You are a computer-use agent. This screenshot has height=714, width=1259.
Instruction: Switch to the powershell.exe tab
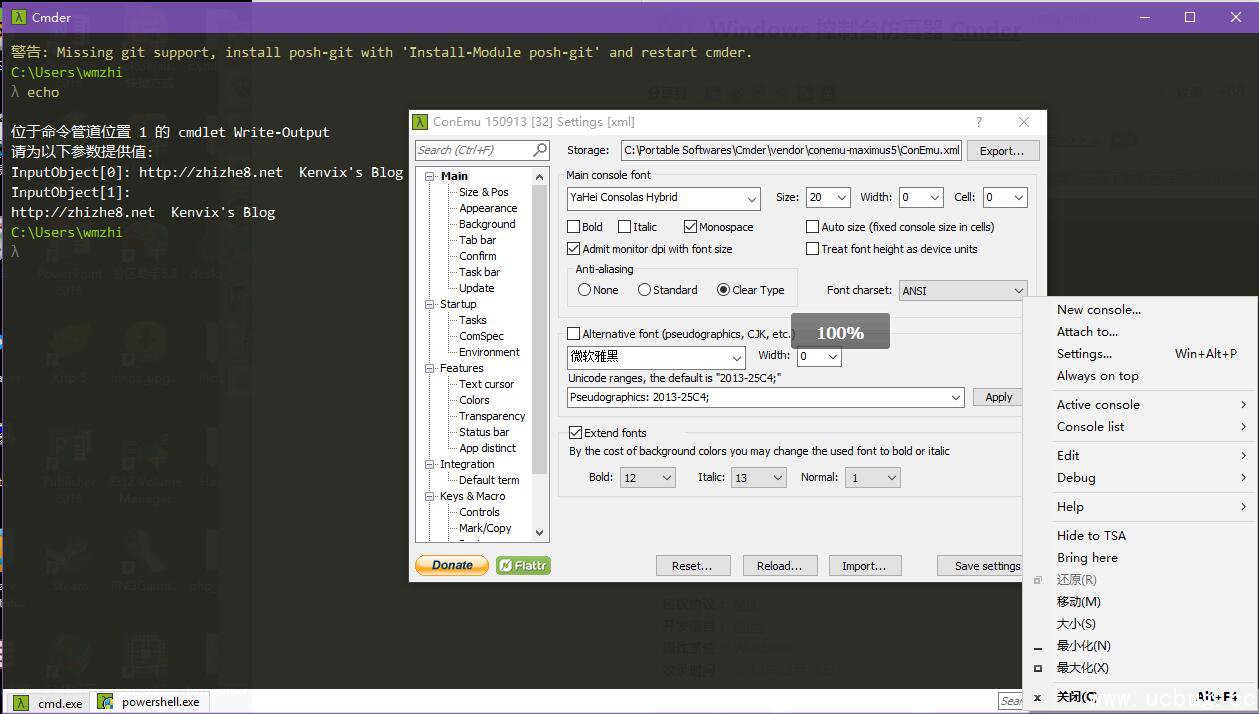(149, 702)
